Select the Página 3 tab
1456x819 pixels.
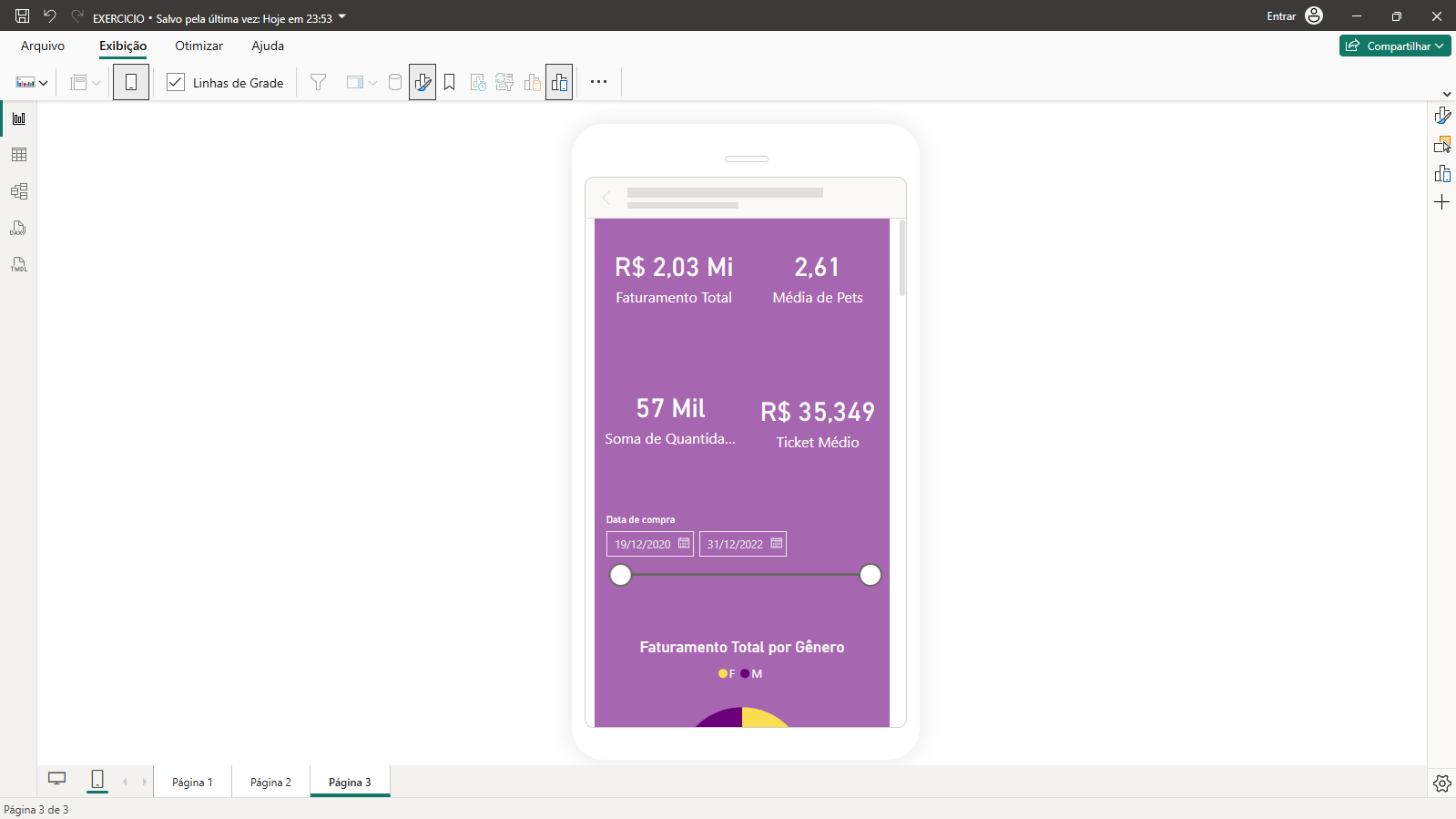(350, 782)
